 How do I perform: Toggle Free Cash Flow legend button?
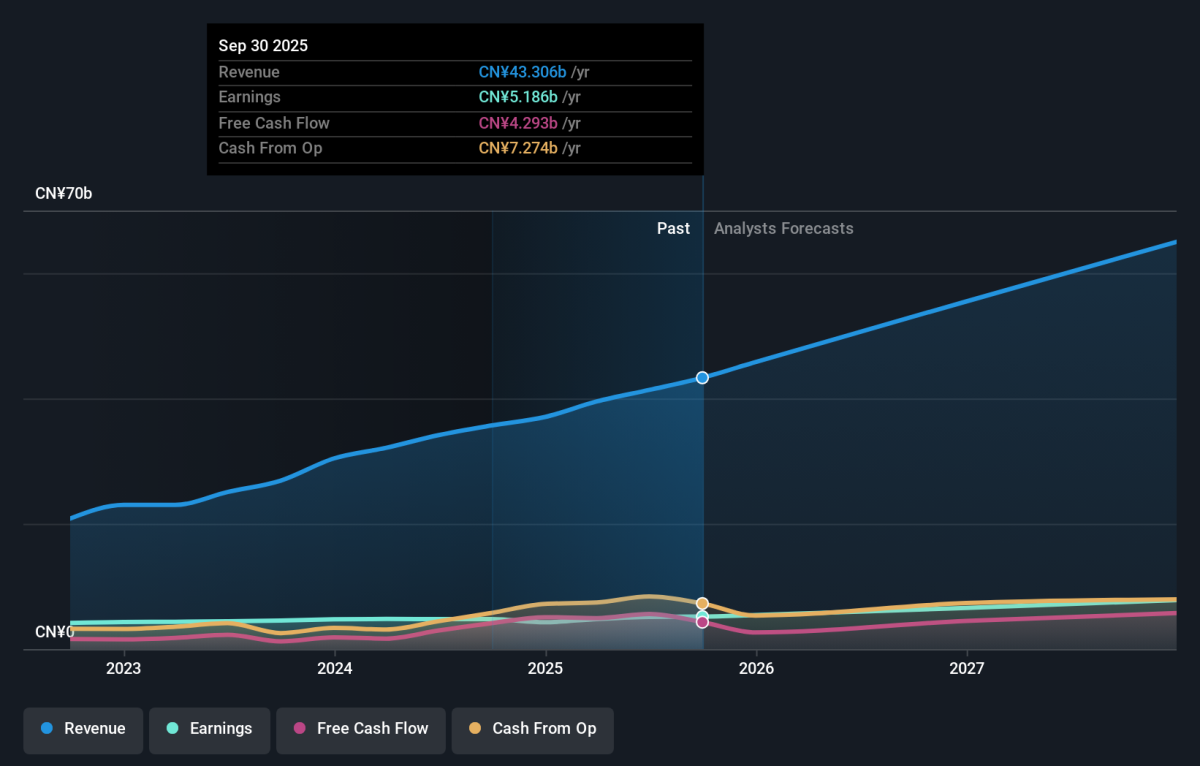coord(361,729)
